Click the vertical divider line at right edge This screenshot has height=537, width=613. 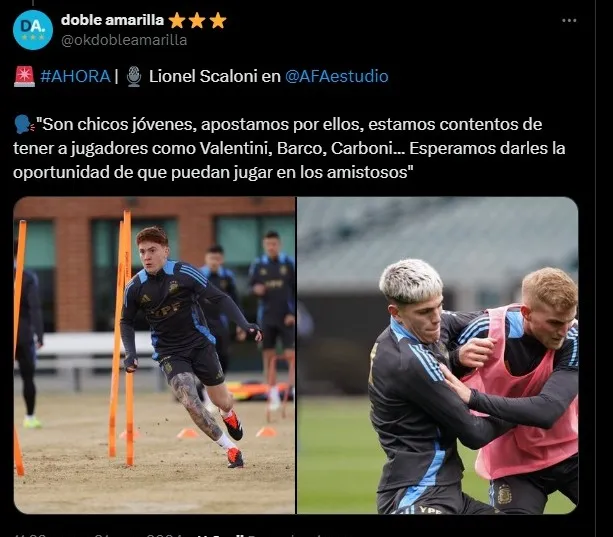tap(595, 268)
